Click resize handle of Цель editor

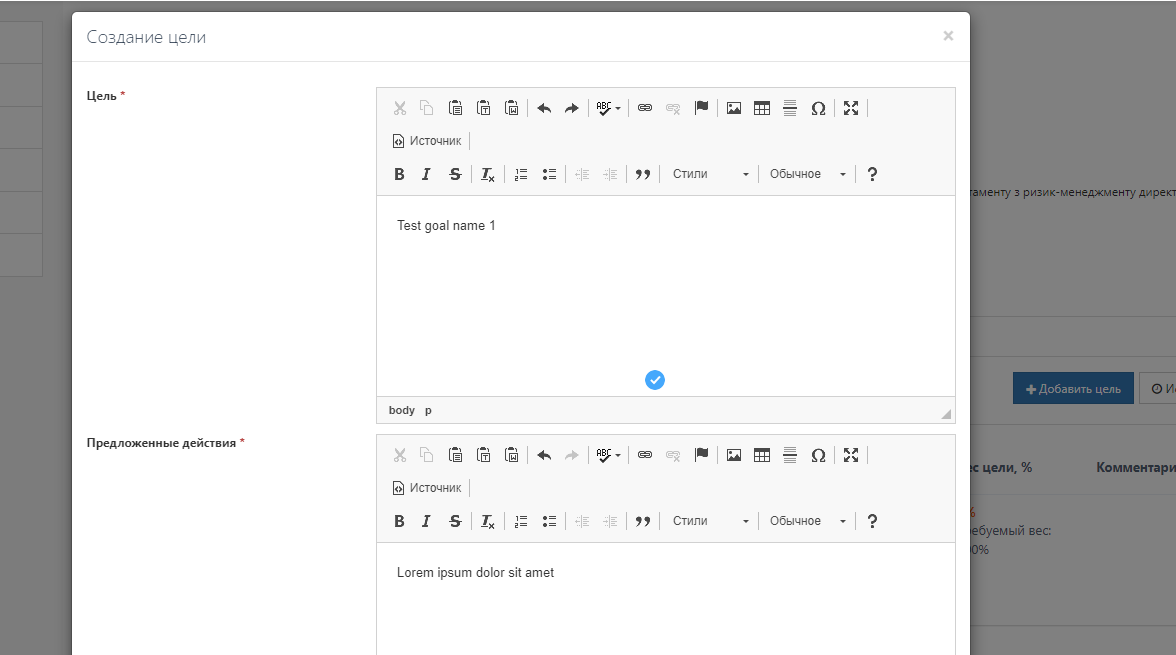(x=946, y=413)
